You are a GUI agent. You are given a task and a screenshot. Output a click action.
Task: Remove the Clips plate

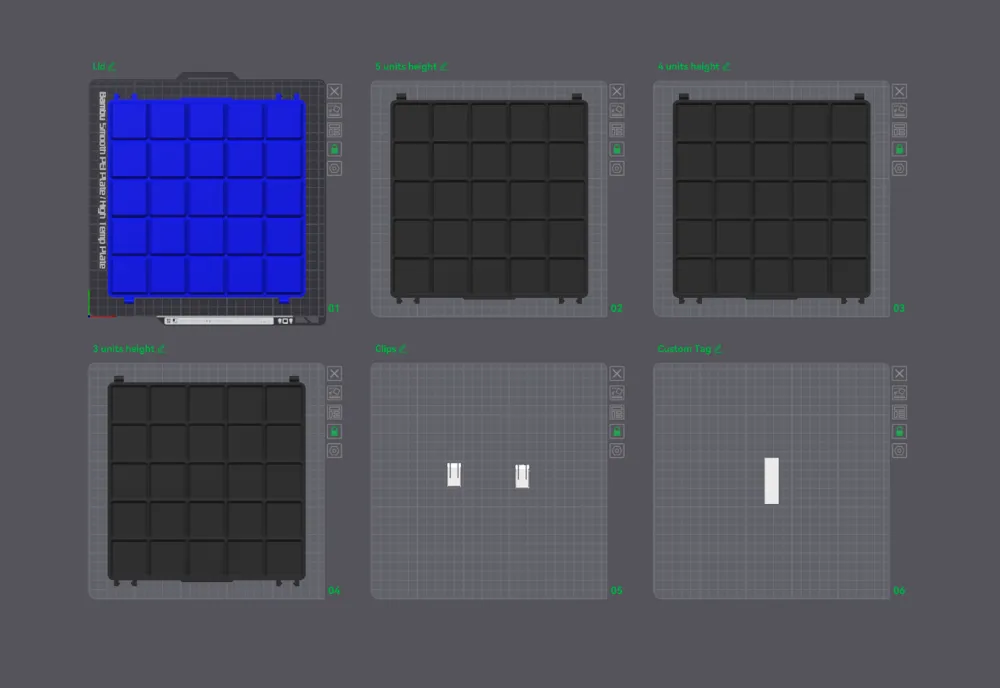(x=617, y=374)
